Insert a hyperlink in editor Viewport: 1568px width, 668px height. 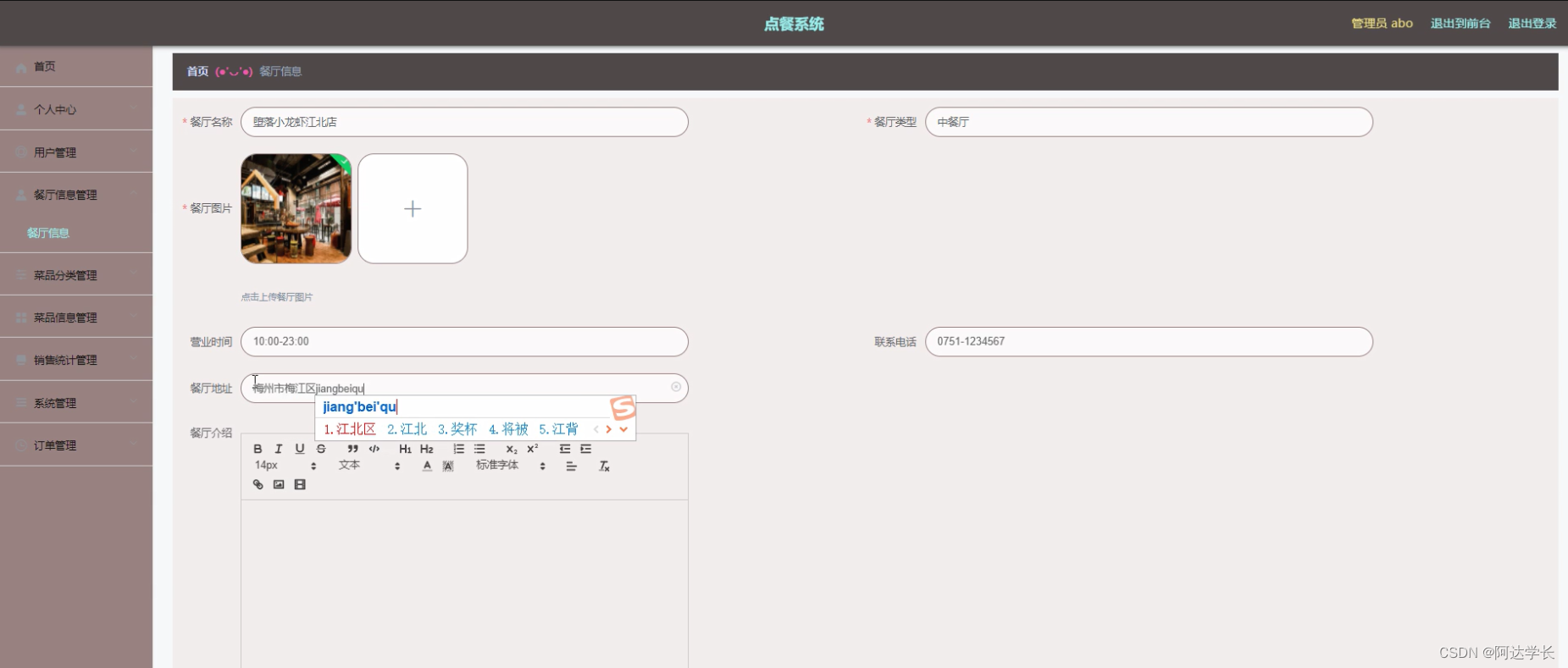(258, 484)
